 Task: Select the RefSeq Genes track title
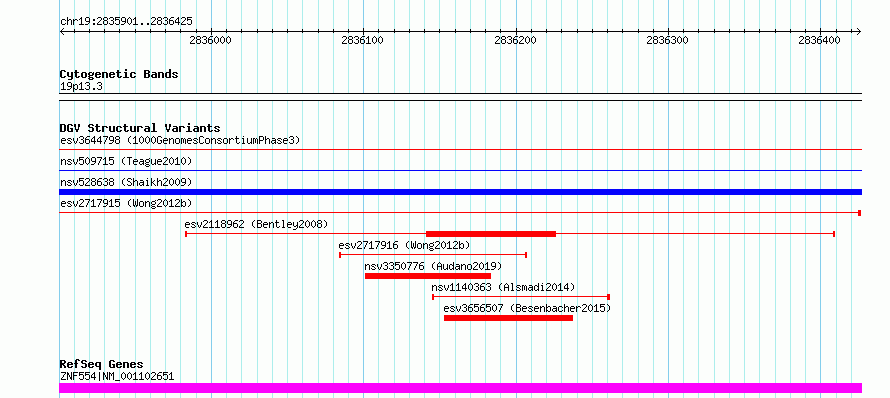click(102, 364)
